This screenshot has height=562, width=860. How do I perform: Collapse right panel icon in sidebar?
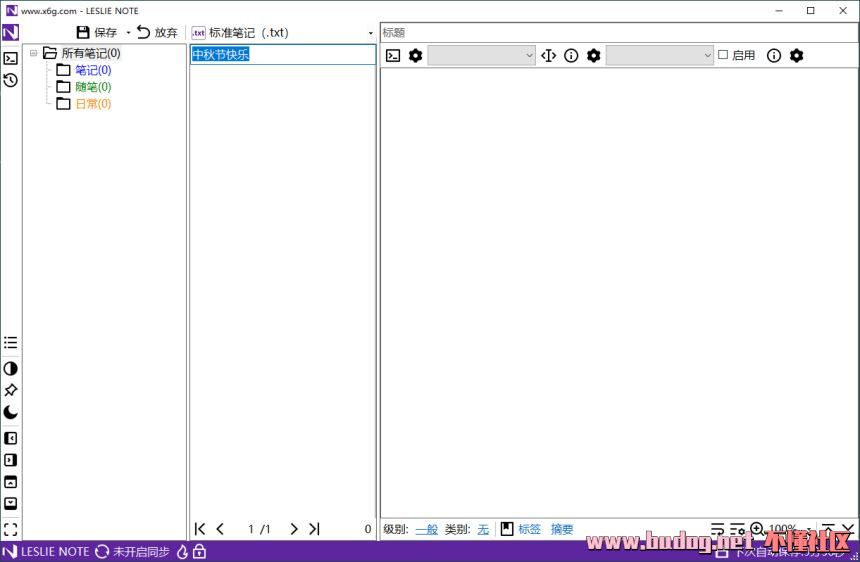coord(10,460)
